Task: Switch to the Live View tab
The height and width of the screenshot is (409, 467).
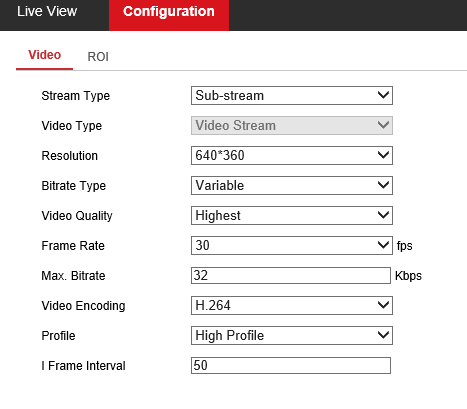Action: [x=47, y=12]
